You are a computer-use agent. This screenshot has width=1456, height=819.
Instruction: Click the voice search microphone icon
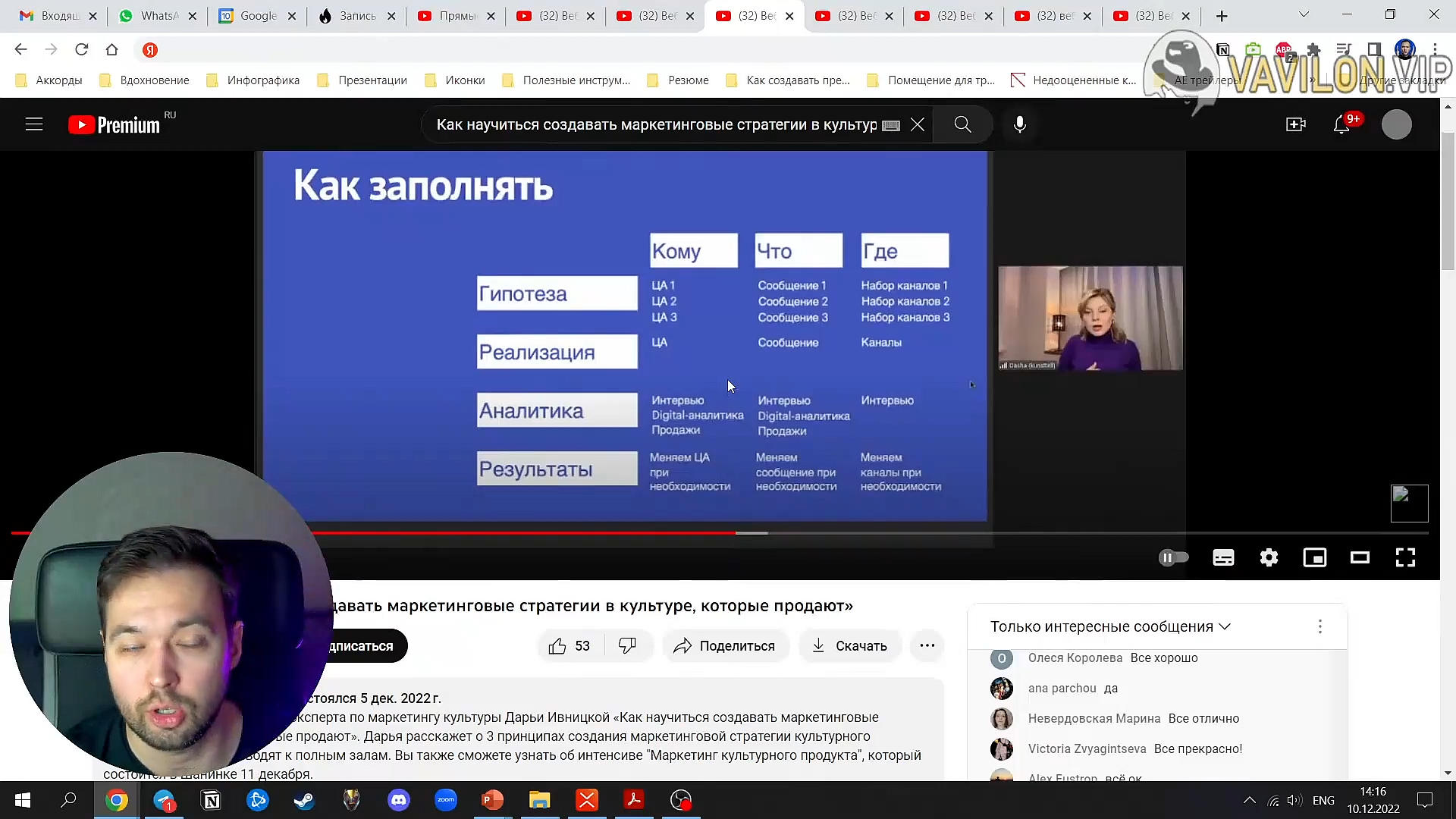click(1020, 124)
